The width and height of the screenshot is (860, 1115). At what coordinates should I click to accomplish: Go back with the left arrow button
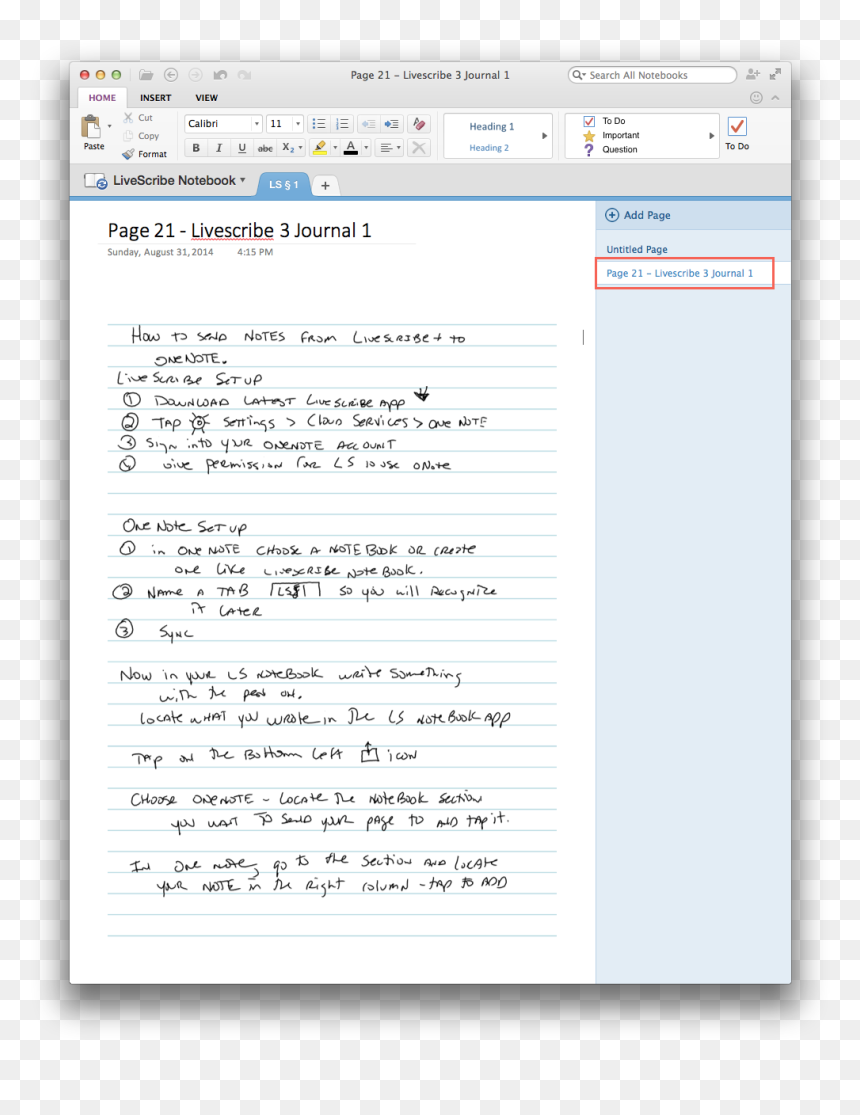coord(171,75)
